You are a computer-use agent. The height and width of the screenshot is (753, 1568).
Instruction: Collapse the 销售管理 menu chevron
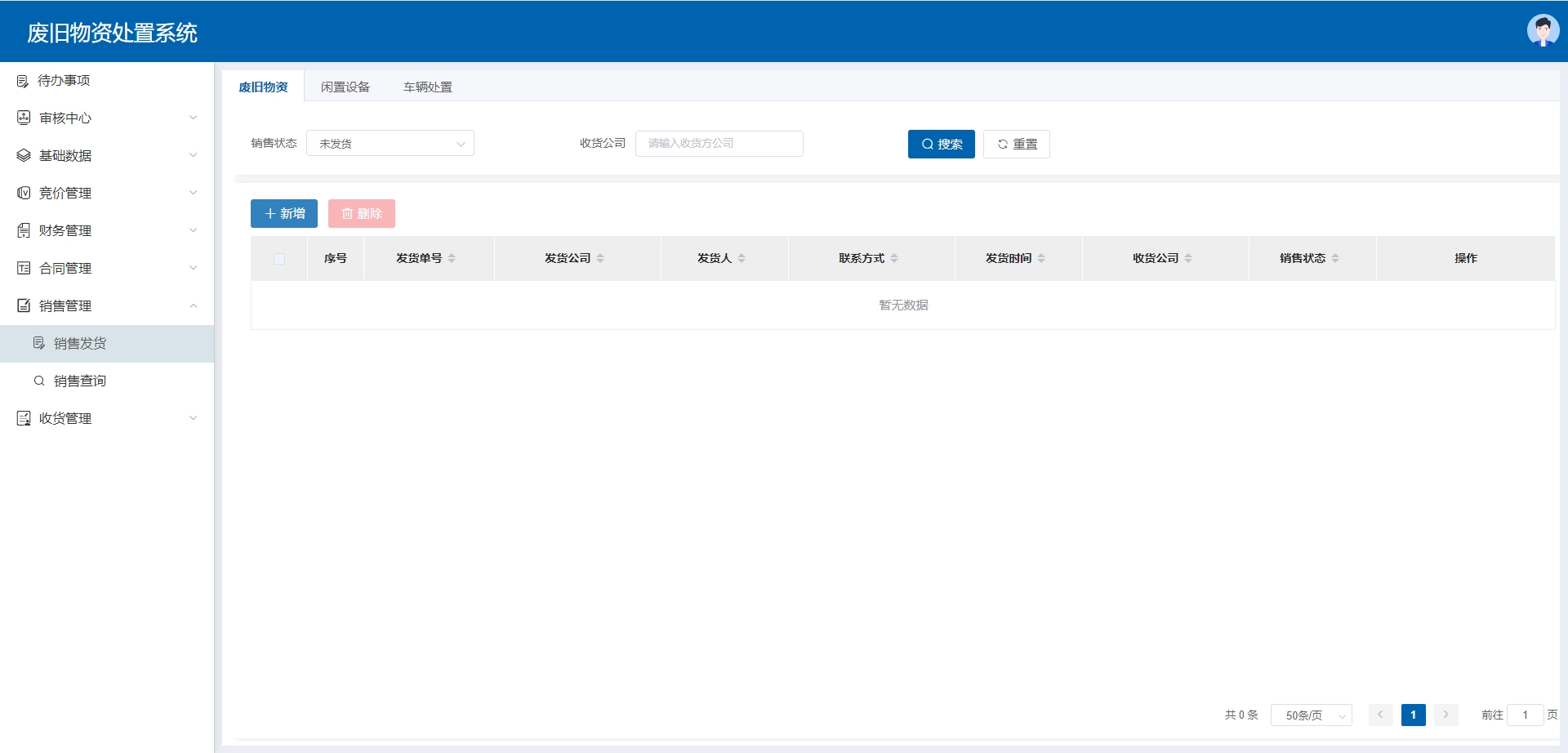tap(194, 305)
